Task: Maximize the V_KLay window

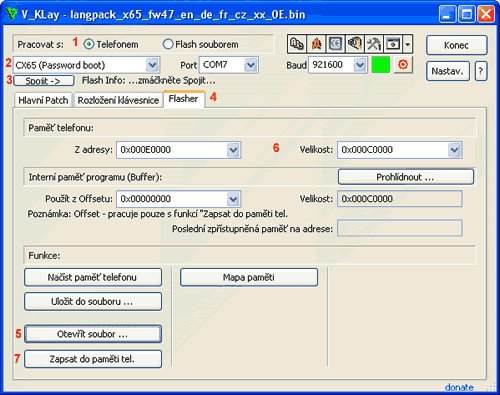Action: pyautogui.click(x=466, y=14)
